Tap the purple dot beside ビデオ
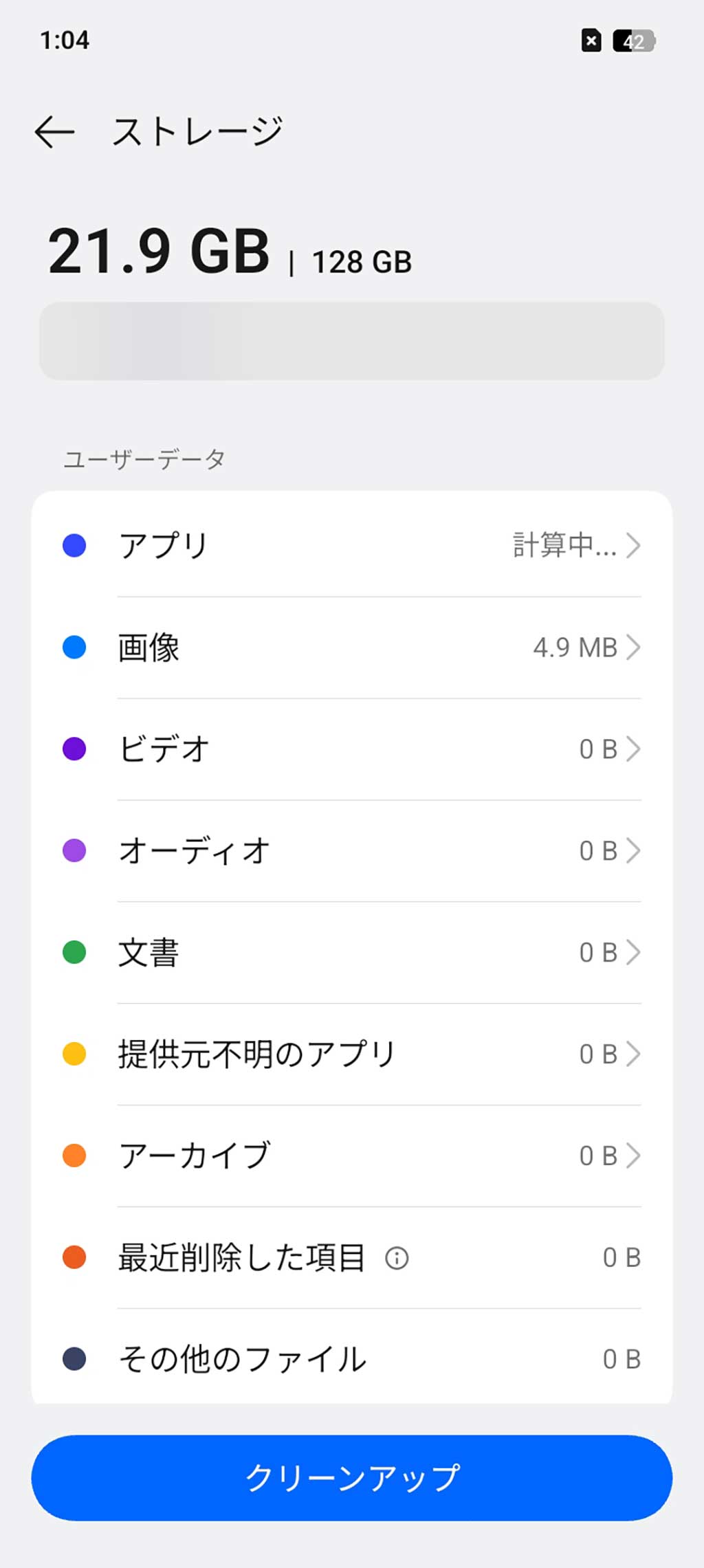This screenshot has width=704, height=1568. click(x=74, y=749)
